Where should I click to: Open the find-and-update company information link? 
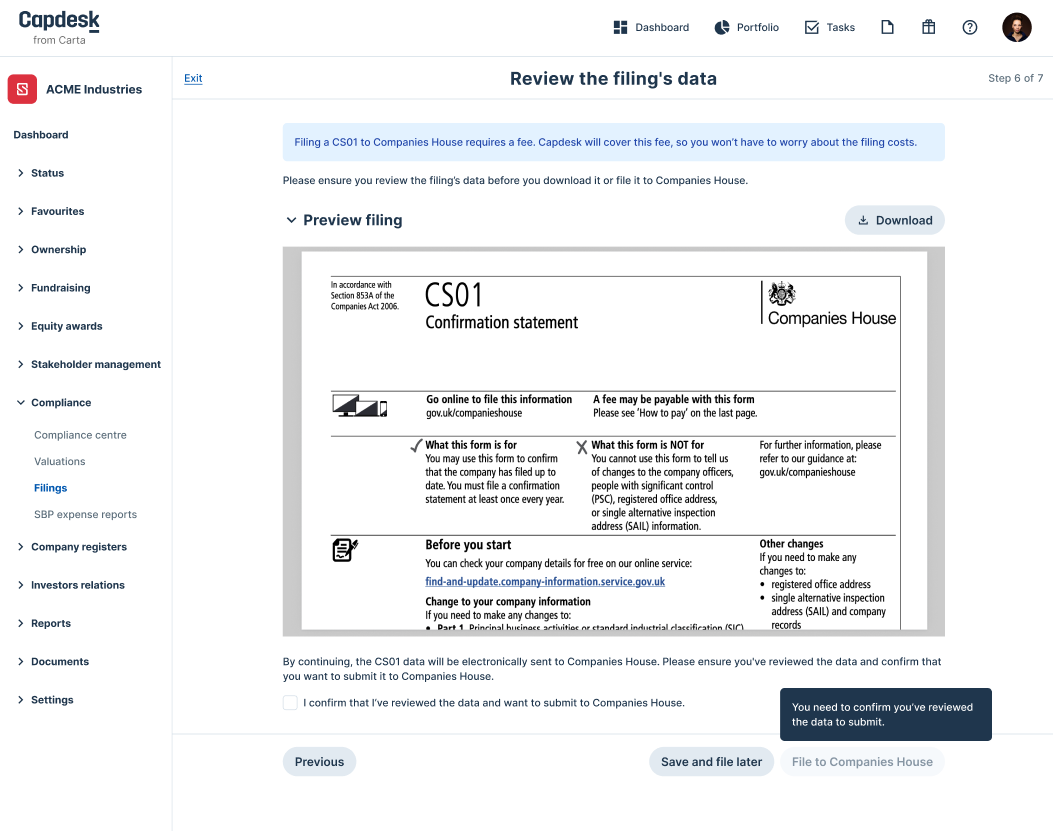pos(545,581)
